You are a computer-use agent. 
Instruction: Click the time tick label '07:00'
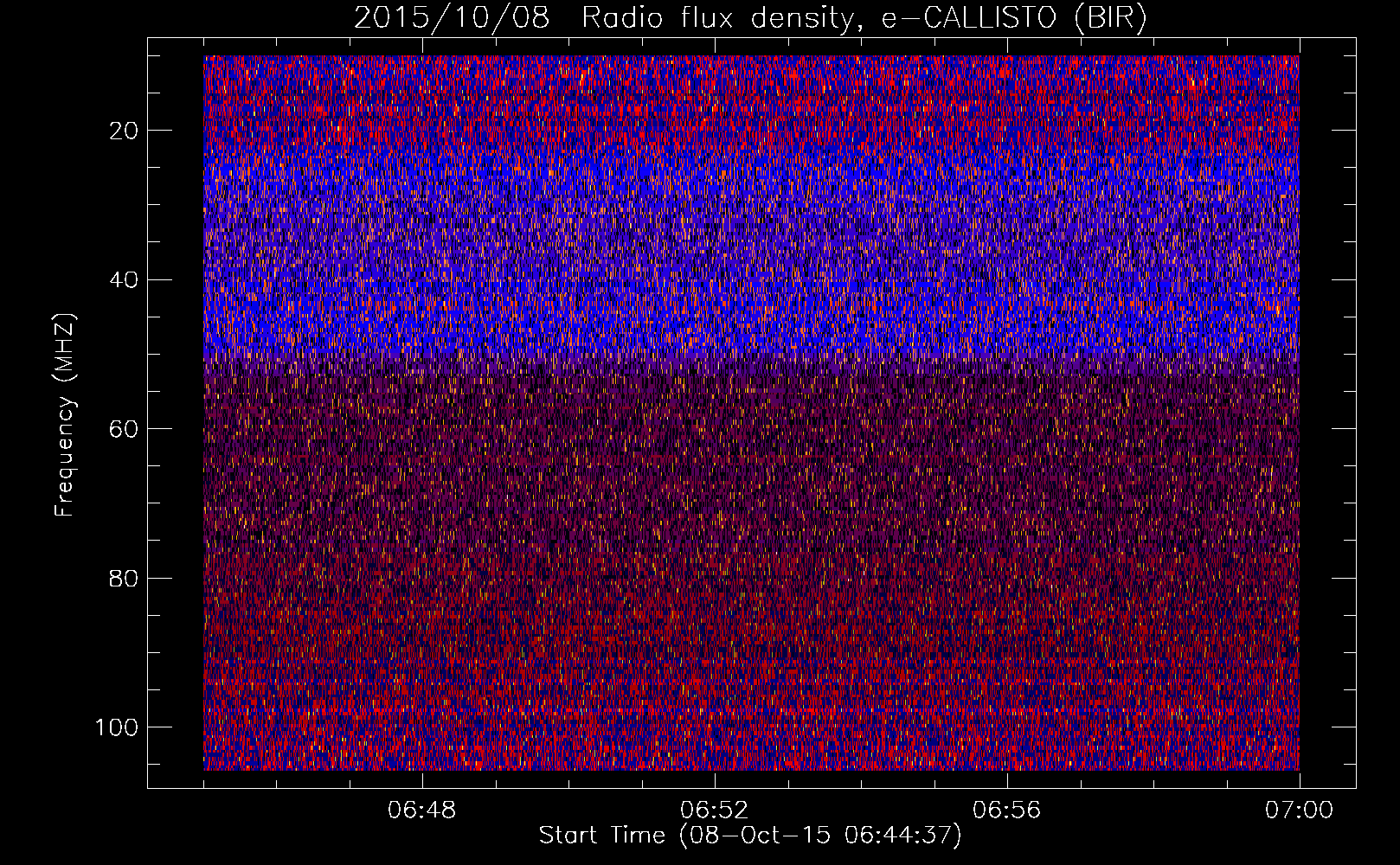click(x=1300, y=811)
